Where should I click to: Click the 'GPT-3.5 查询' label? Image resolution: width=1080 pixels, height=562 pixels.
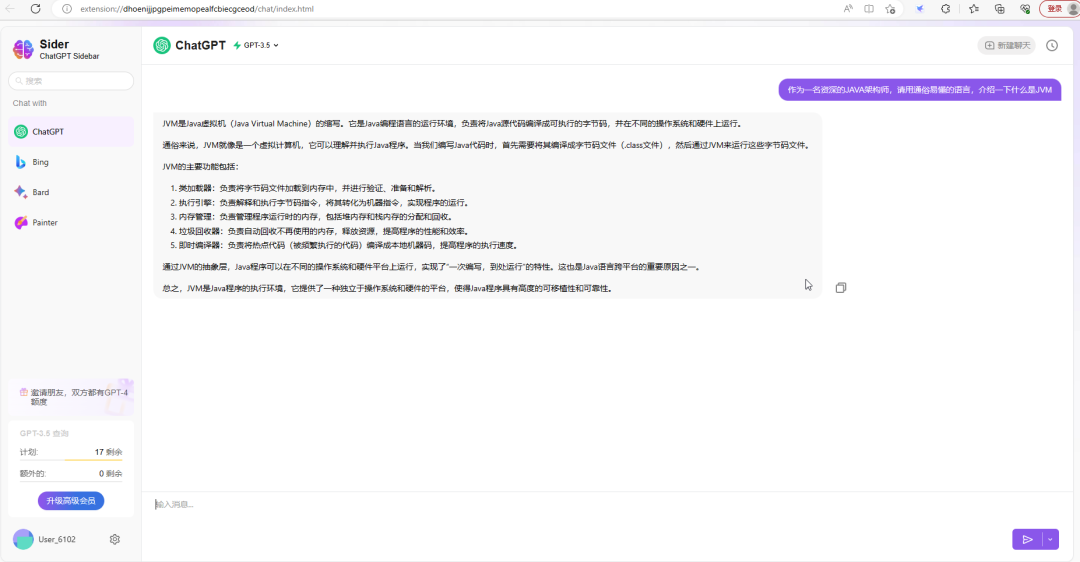44,433
